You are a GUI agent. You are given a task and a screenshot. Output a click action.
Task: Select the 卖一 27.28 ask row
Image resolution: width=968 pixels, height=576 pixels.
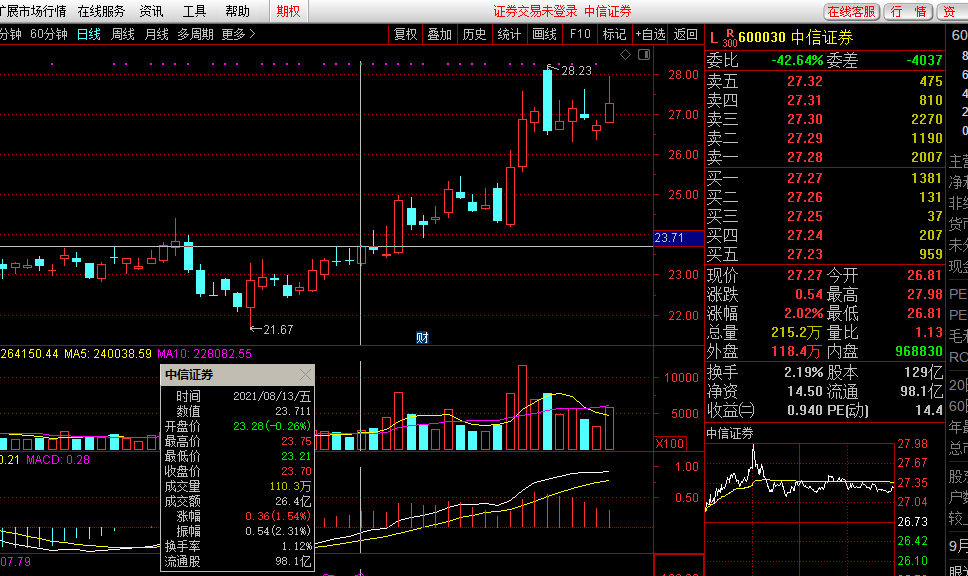click(825, 157)
